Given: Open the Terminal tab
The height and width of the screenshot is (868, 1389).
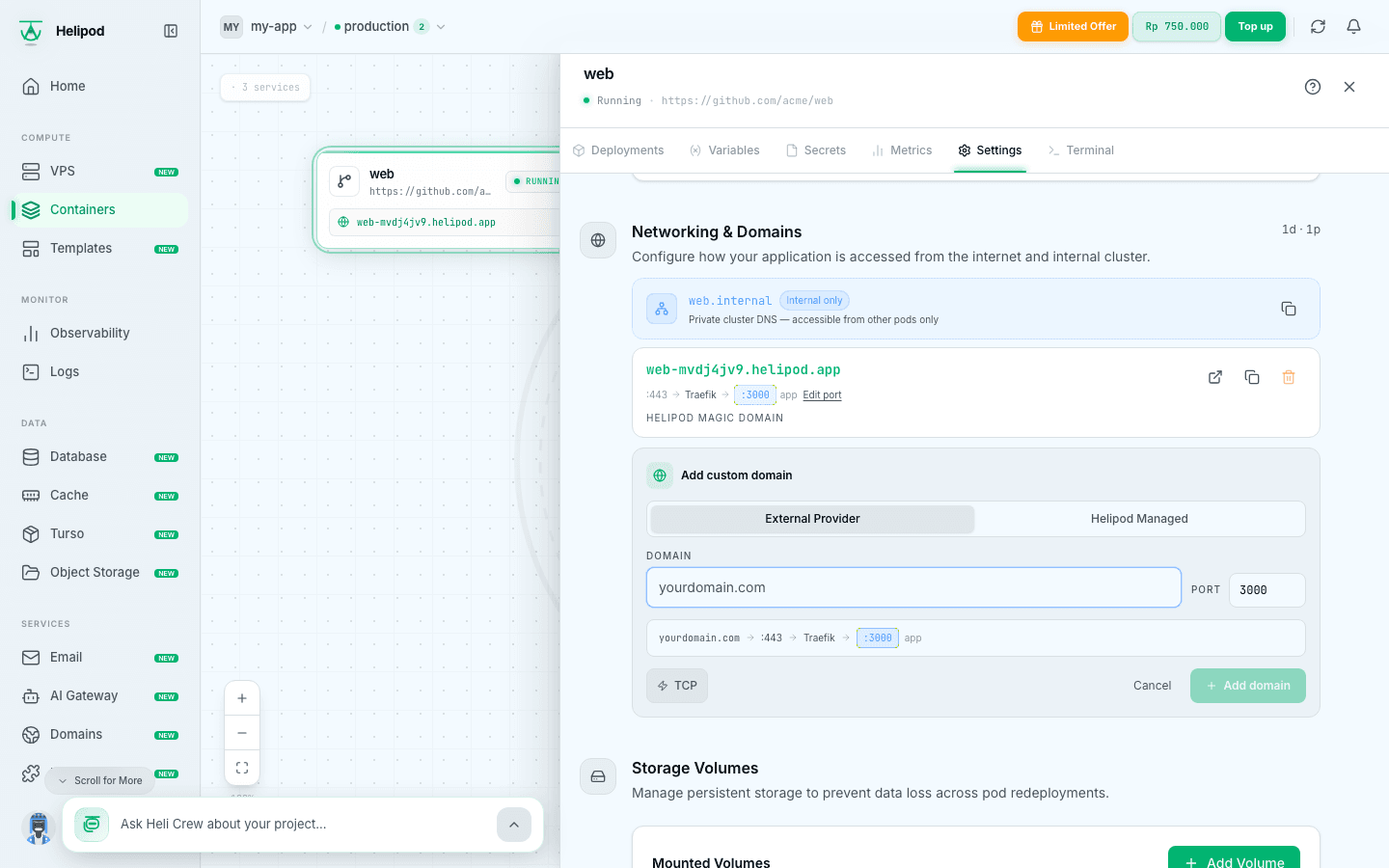Looking at the screenshot, I should click(x=1081, y=150).
